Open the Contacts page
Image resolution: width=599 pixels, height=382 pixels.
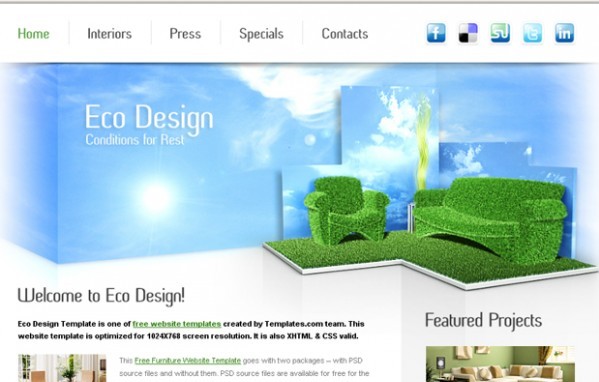click(345, 34)
